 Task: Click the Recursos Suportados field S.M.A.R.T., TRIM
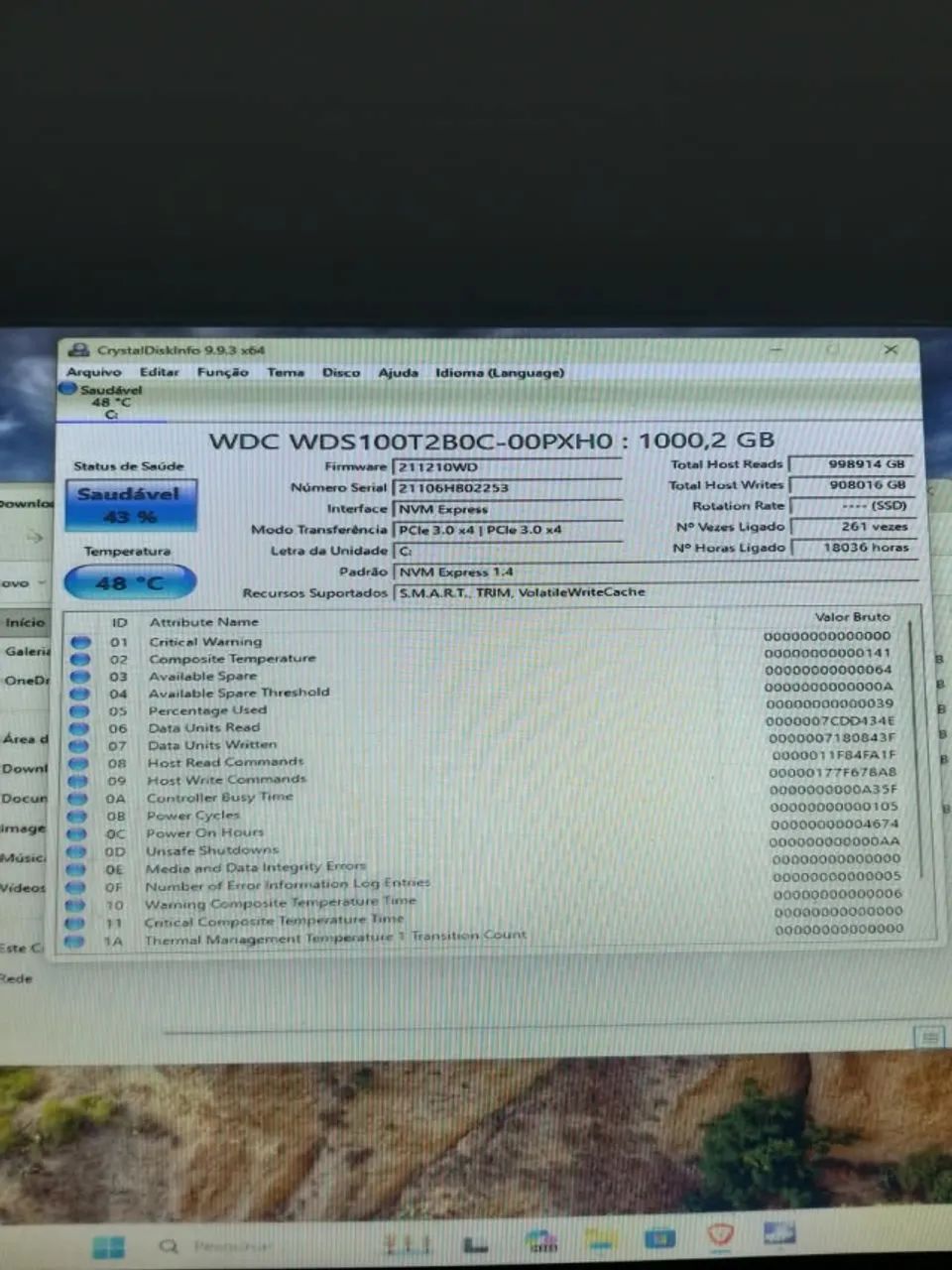tap(654, 592)
